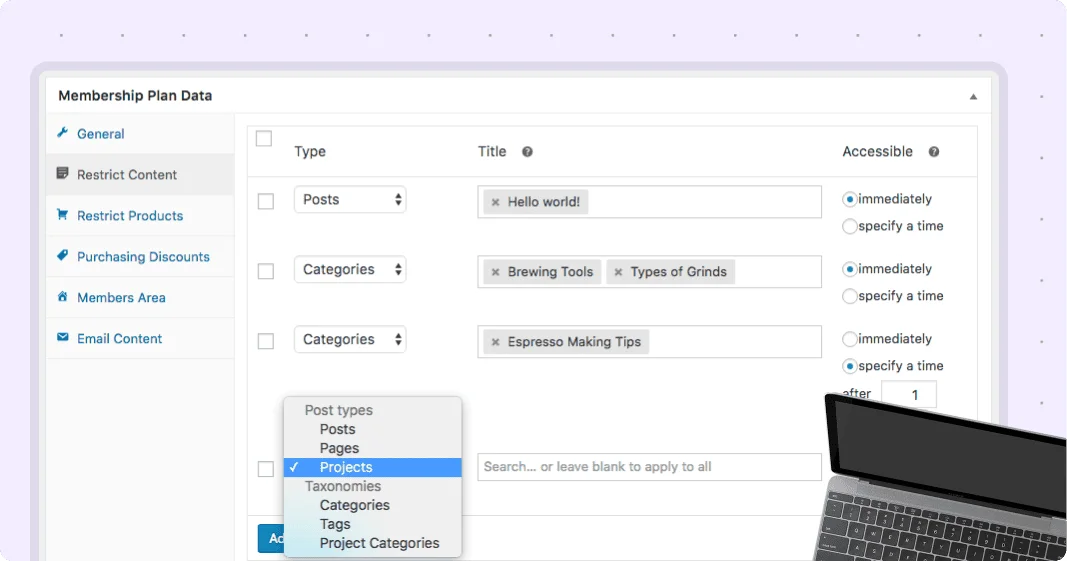The image size is (1067, 561).
Task: Check the checkbox beside the search row
Action: point(266,469)
